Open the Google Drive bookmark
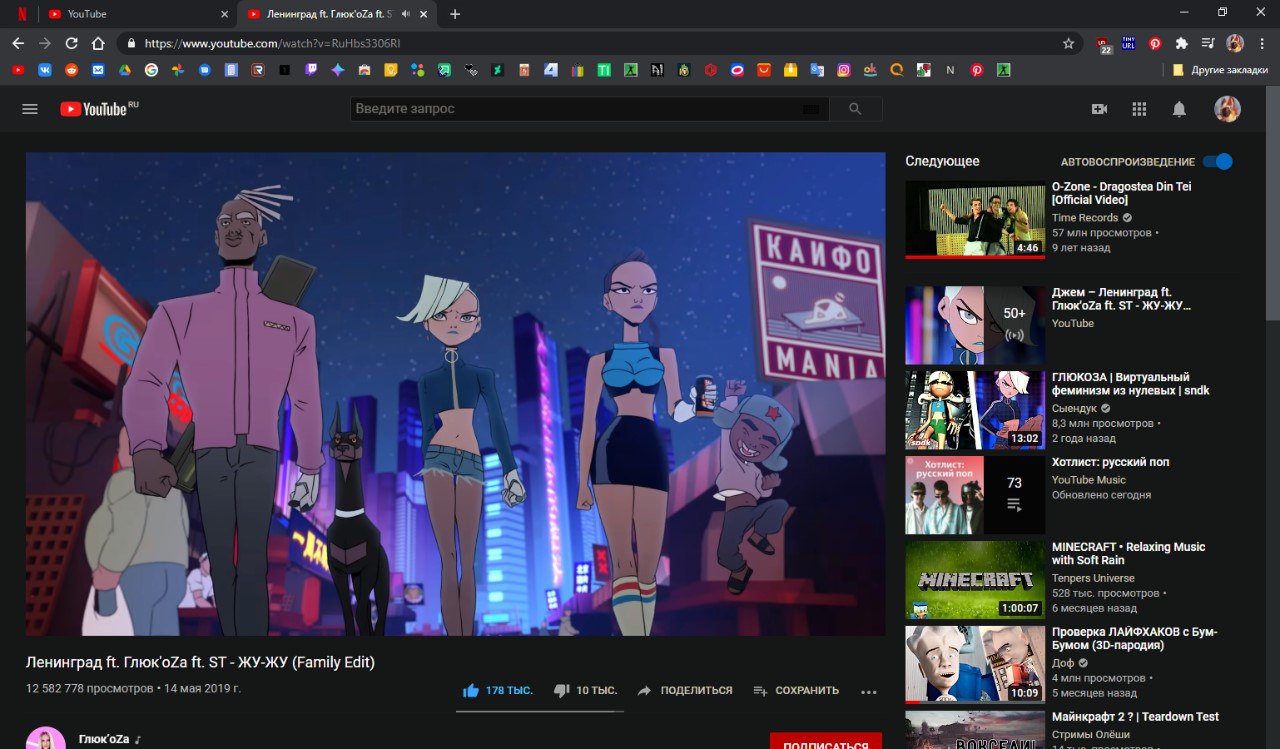 [125, 70]
